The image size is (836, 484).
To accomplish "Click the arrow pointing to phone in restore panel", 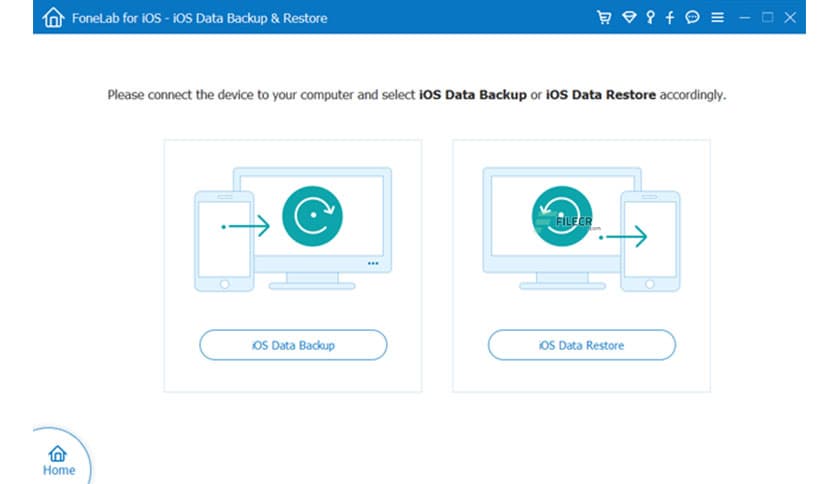I will 625,237.
